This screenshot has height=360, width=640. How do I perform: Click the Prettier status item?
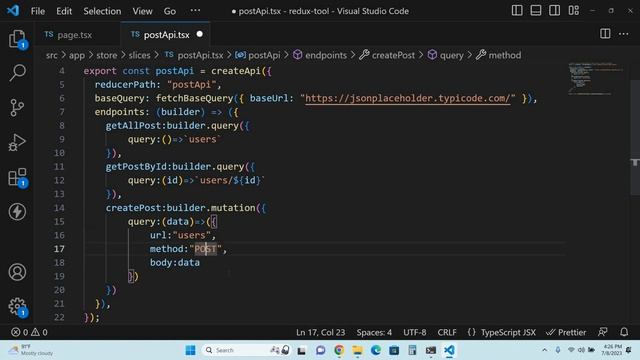[x=566, y=332]
